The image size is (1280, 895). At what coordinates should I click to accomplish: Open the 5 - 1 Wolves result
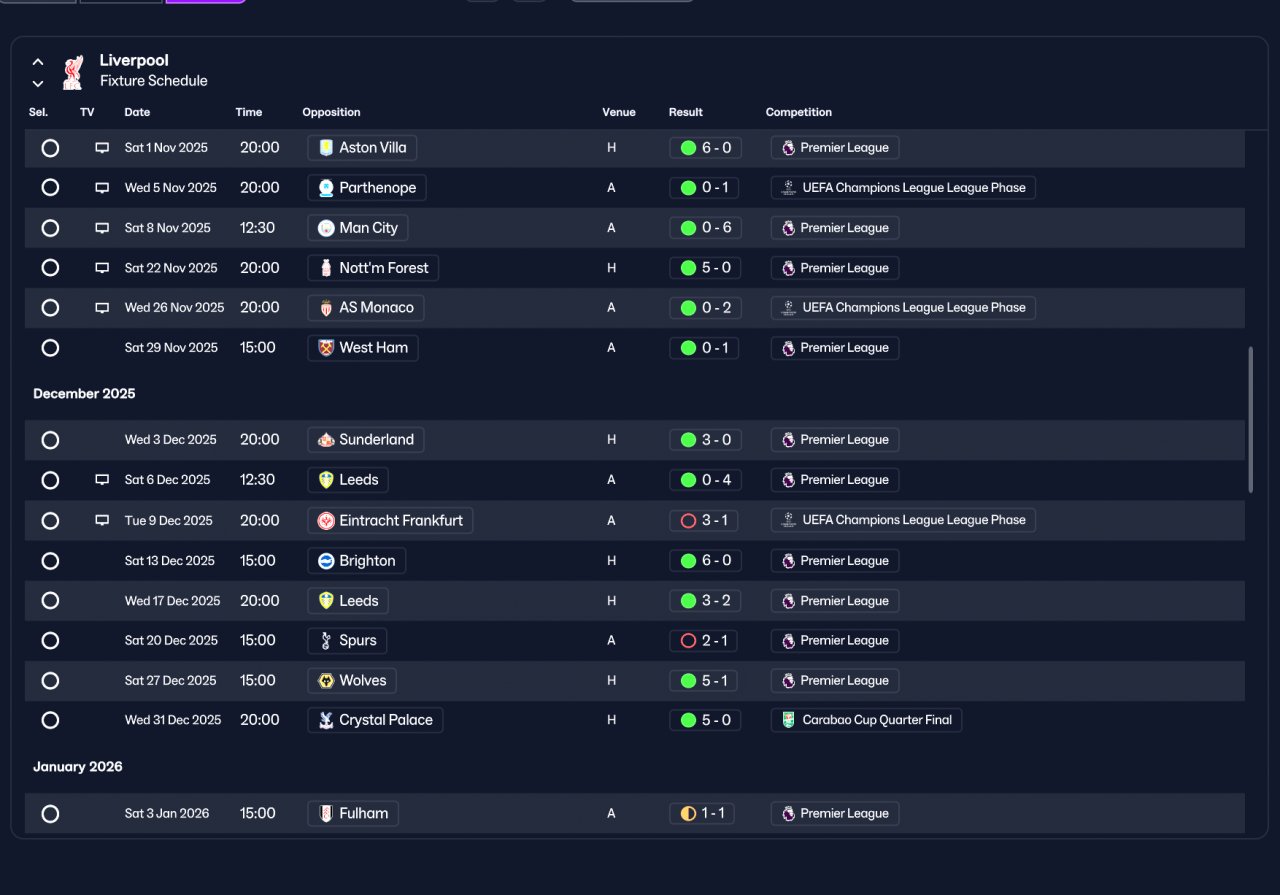[x=705, y=681]
